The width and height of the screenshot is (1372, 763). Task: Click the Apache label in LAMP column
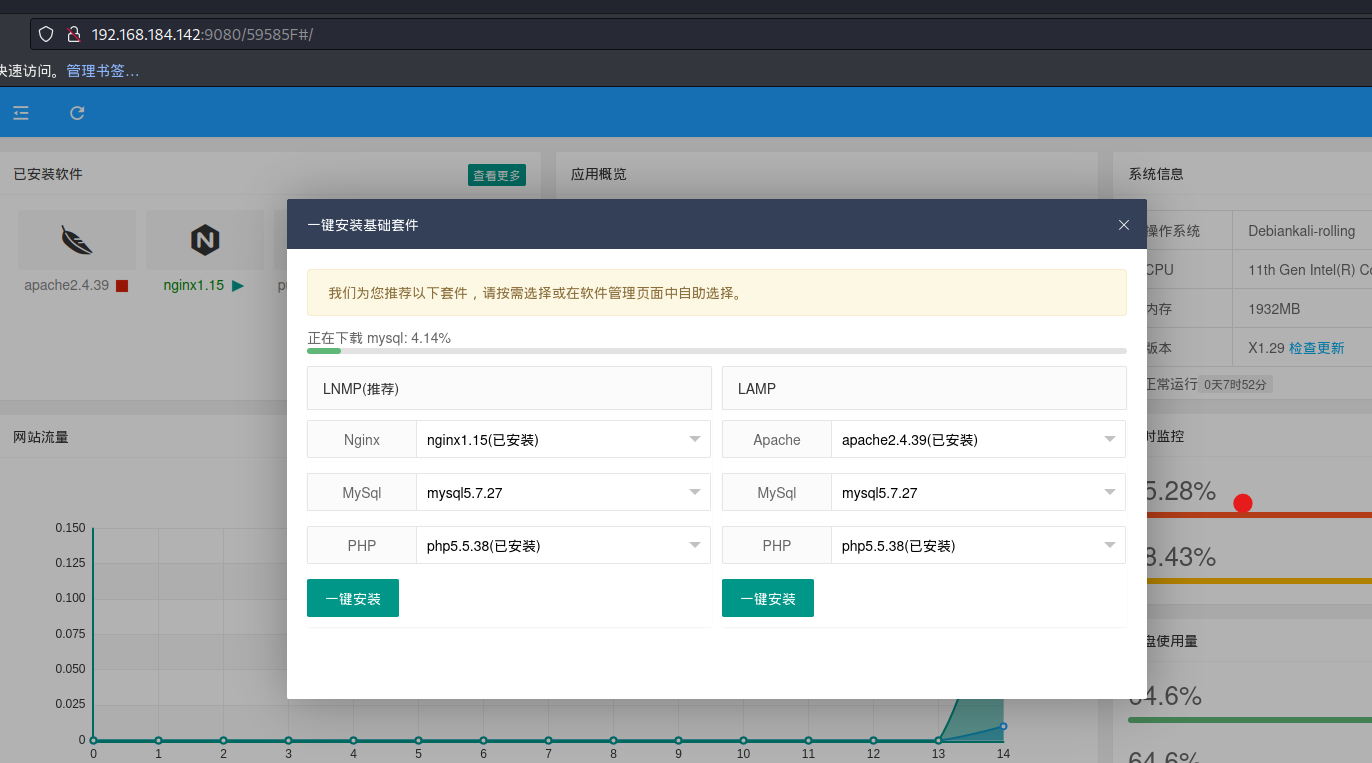[x=777, y=439]
